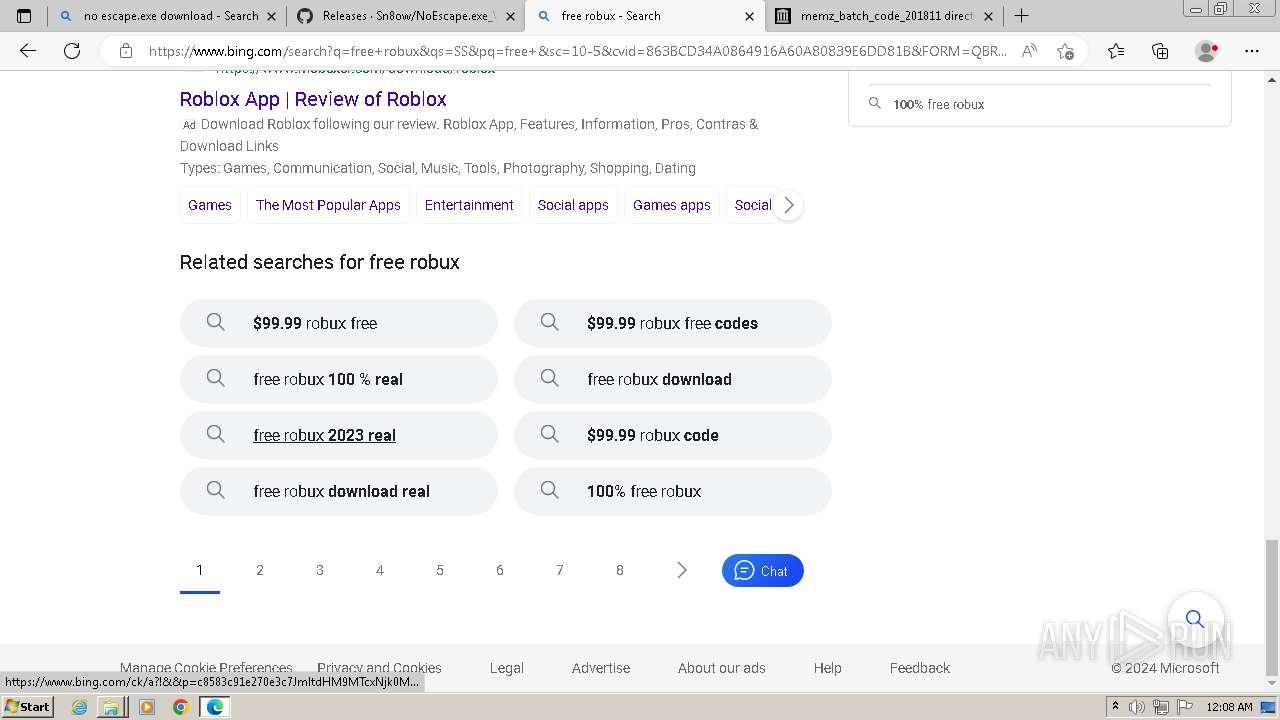Screen dimensions: 1280x720
Task: Search related: free robux 100 % real
Action: tap(339, 379)
